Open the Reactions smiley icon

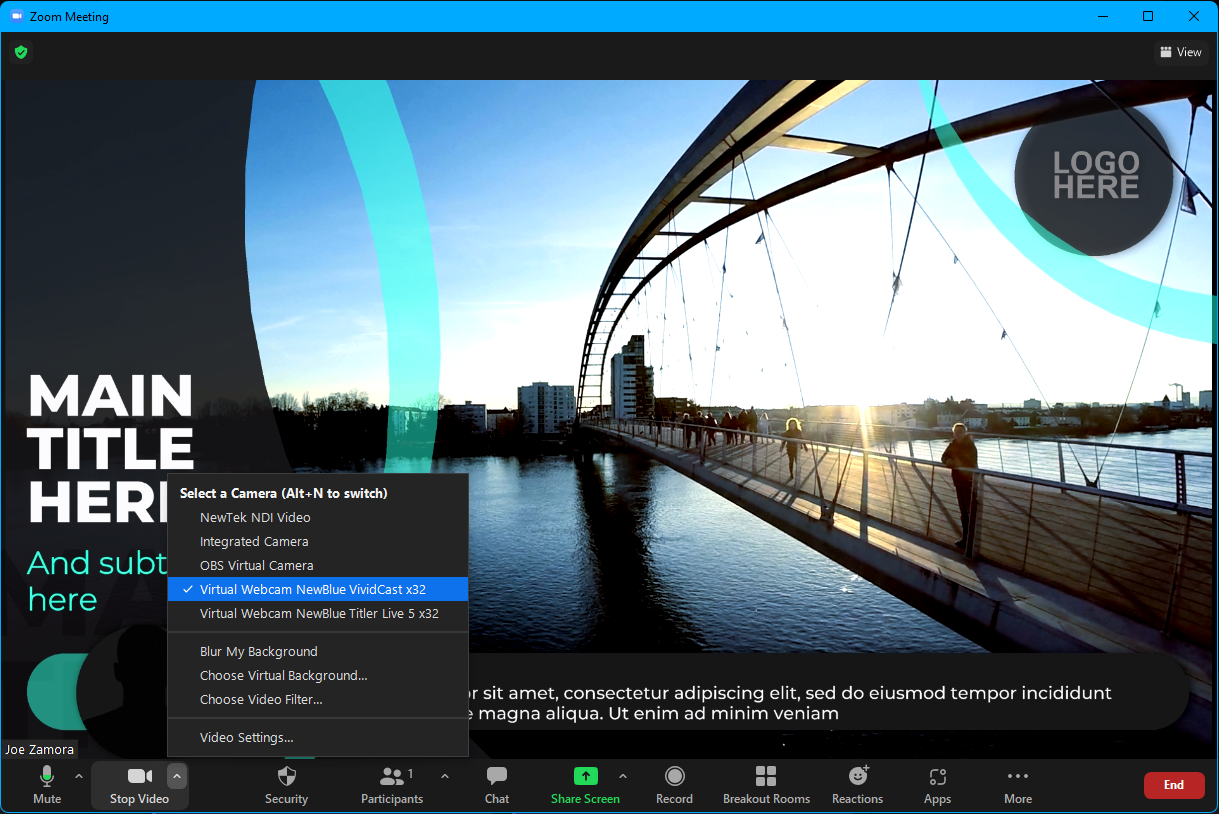[x=857, y=777]
